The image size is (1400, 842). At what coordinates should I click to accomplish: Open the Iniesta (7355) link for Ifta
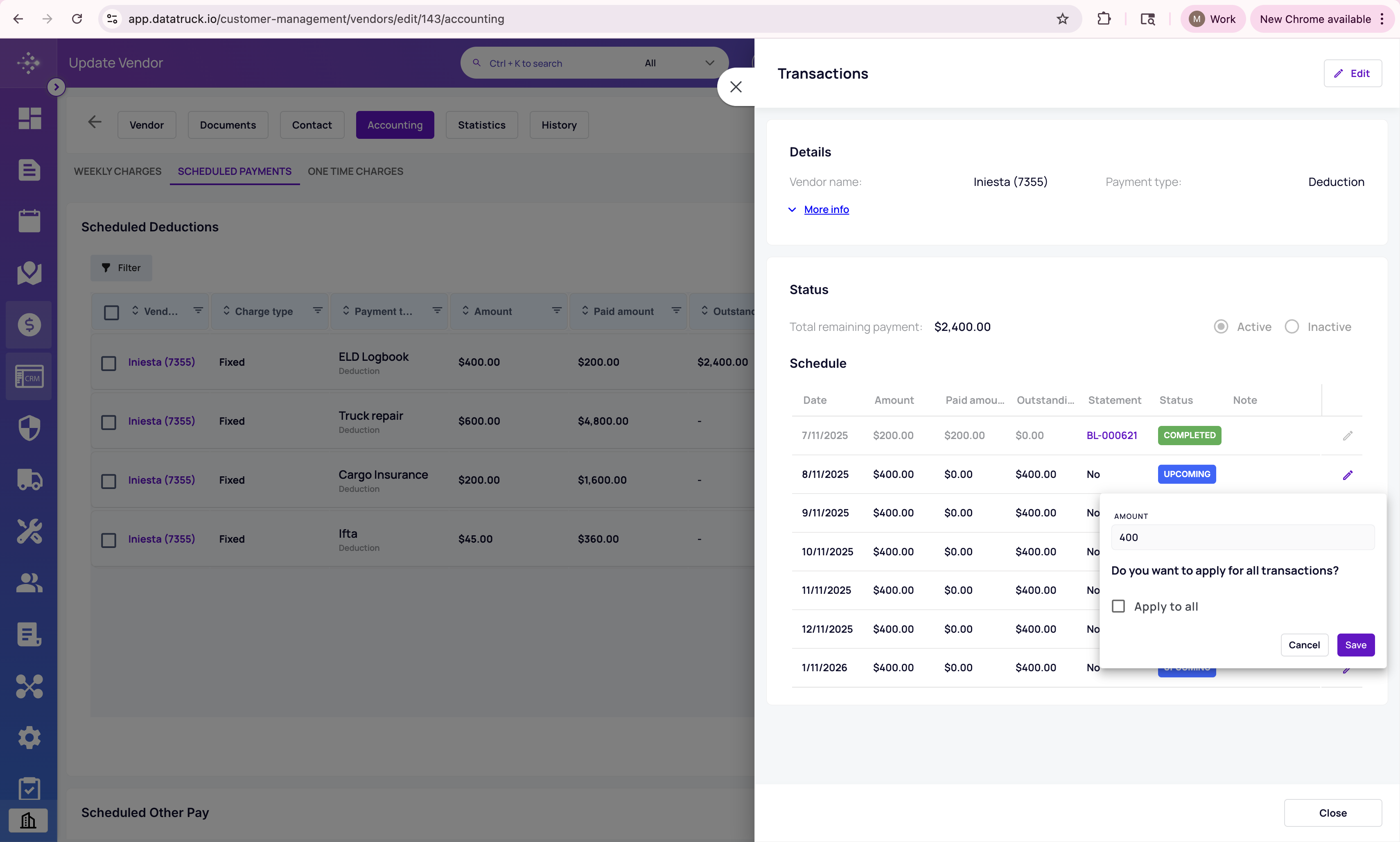pos(162,539)
